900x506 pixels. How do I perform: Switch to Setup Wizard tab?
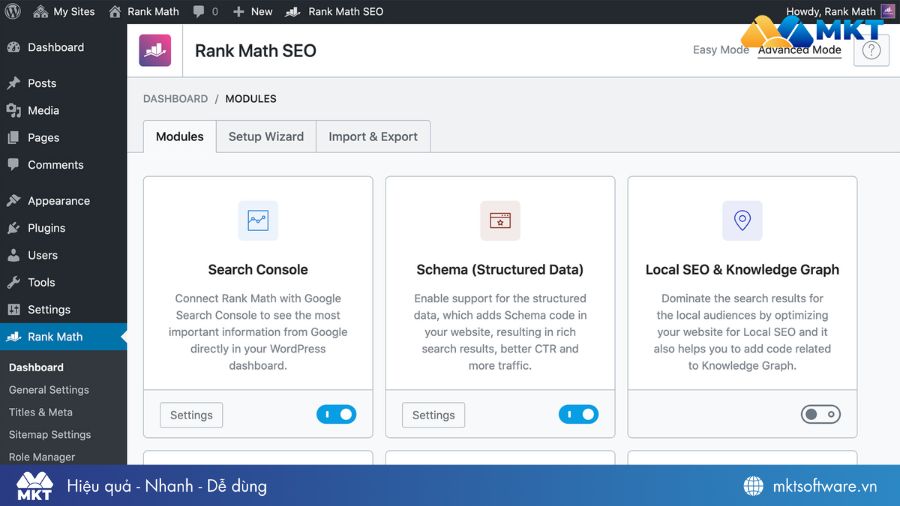266,137
